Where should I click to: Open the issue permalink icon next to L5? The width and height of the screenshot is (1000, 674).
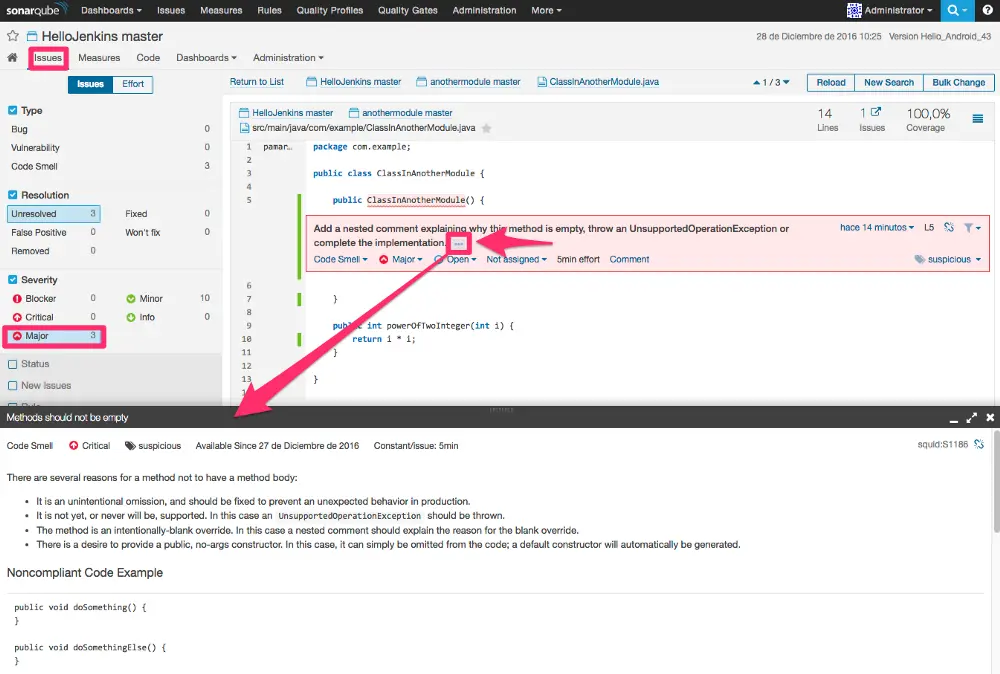tap(949, 227)
